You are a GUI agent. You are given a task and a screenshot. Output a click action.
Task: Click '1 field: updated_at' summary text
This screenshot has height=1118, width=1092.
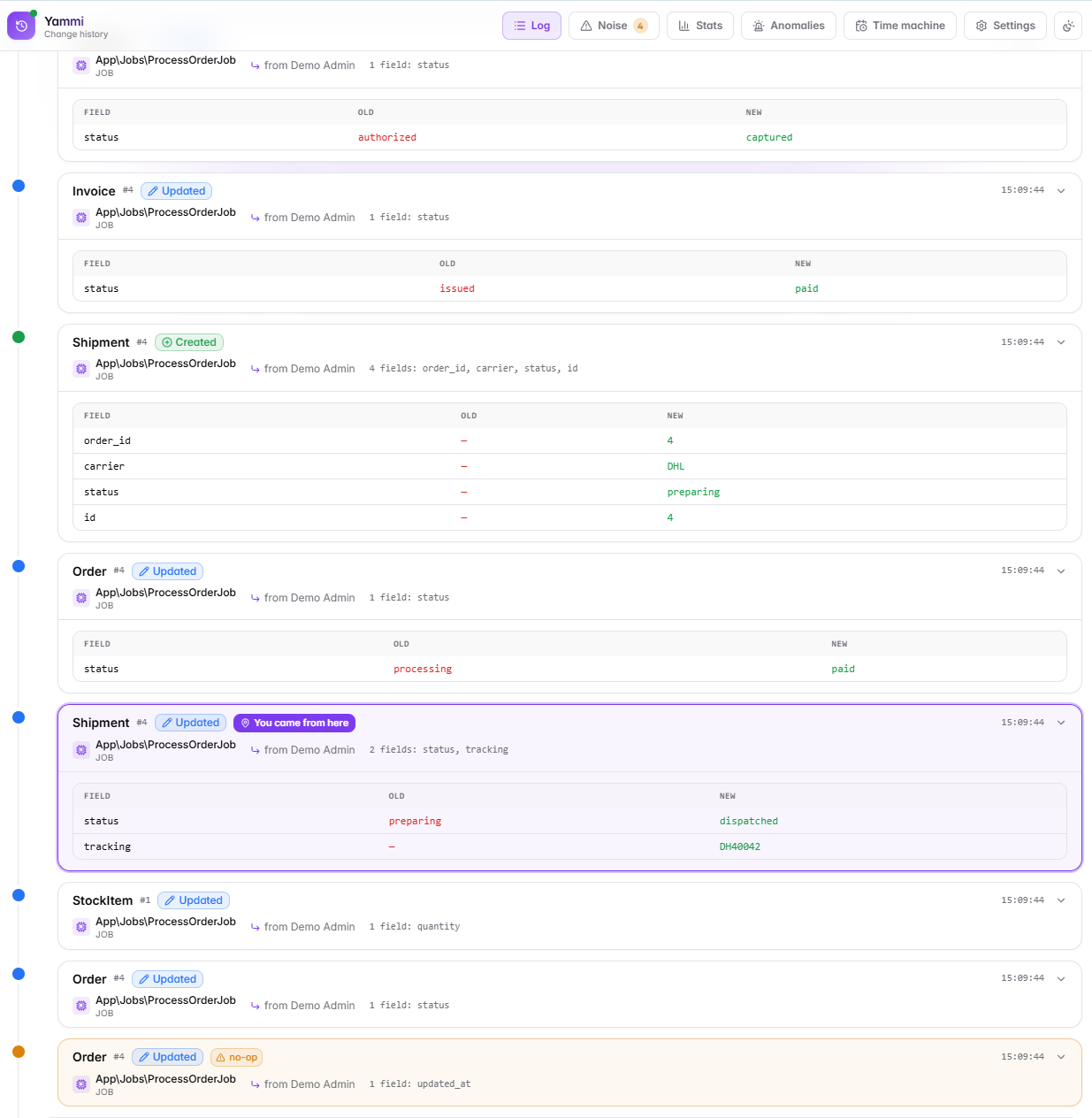point(420,1084)
